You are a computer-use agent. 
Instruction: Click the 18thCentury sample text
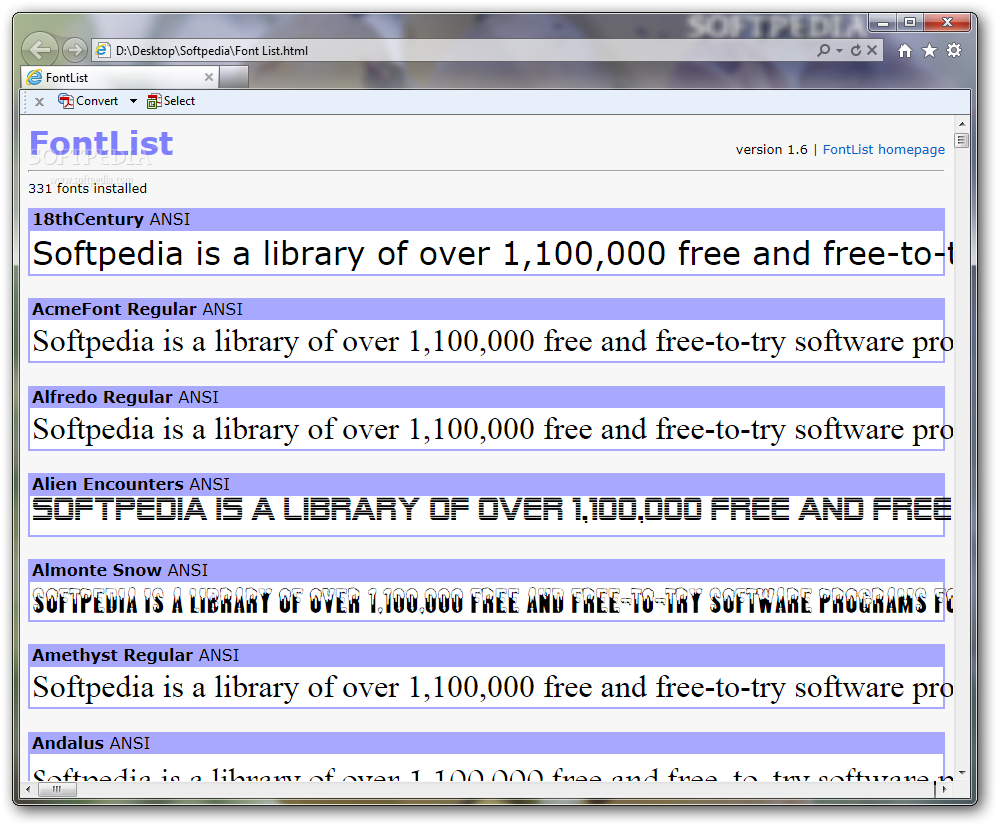(x=491, y=253)
